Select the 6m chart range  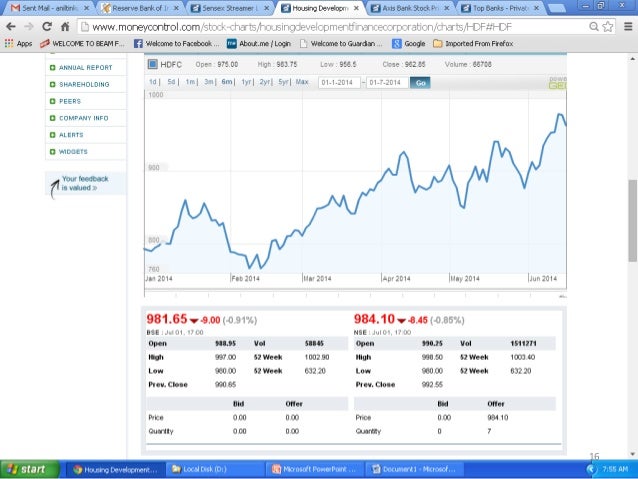click(x=227, y=82)
